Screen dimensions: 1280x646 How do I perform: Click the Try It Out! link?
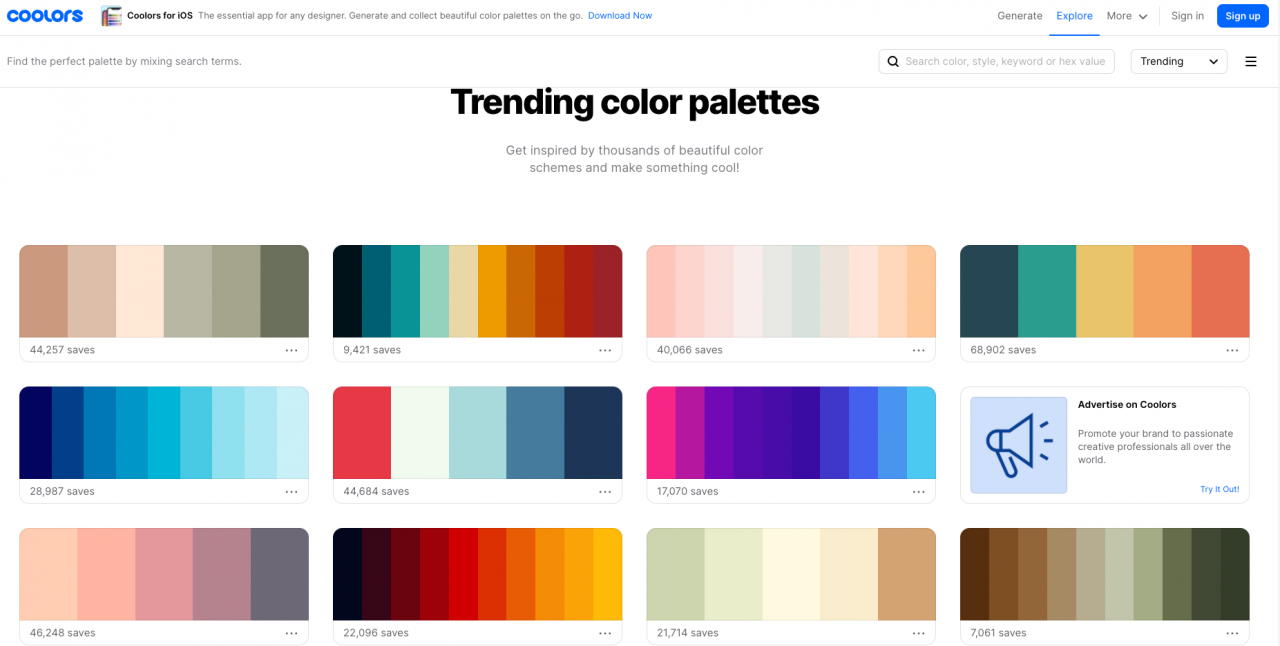[1219, 489]
